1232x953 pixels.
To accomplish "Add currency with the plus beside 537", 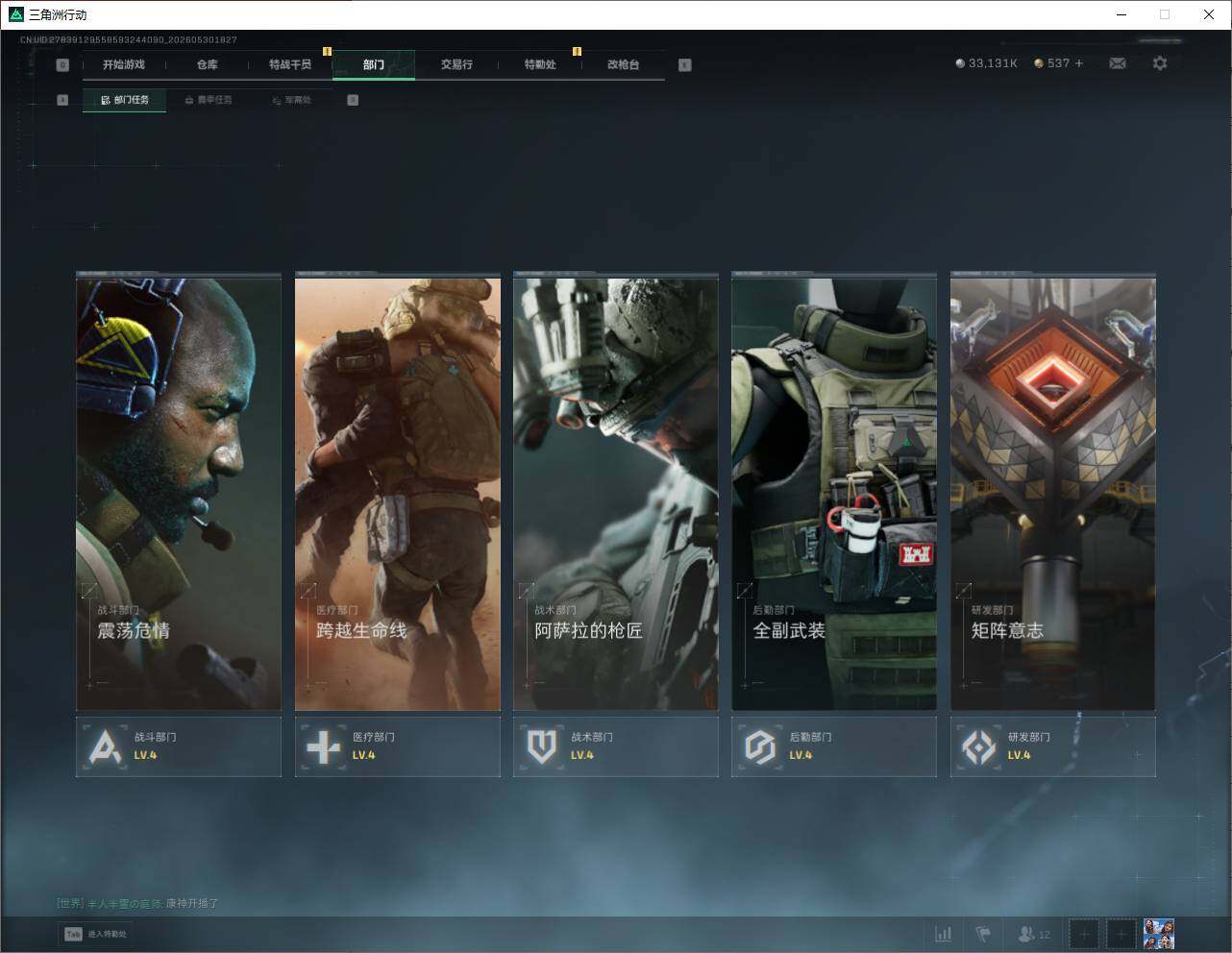I will pos(1078,63).
